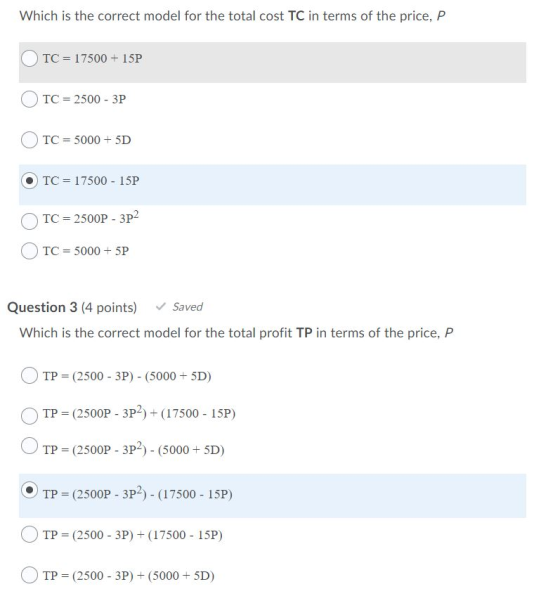This screenshot has height=589, width=560.
Task: Click the label text TC = 17500 + 15P
Action: pos(92,59)
